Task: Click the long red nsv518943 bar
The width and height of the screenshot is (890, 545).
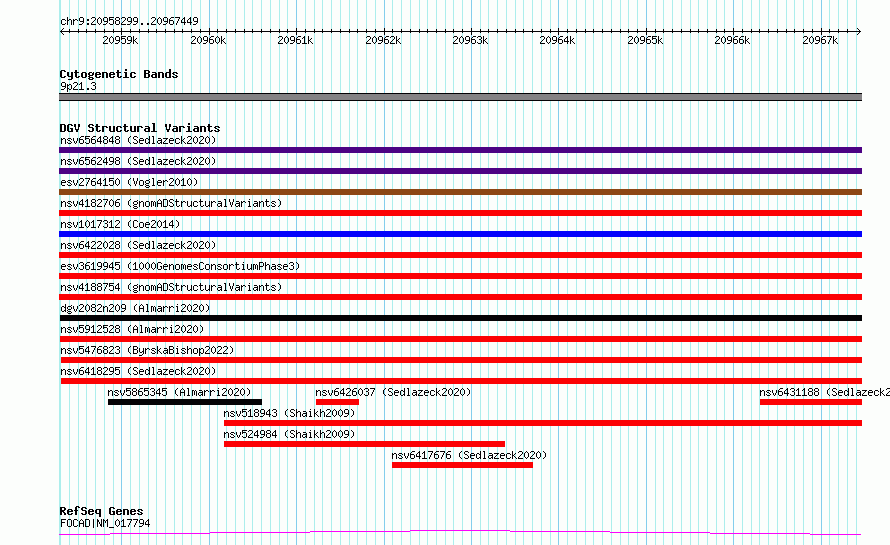Action: pyautogui.click(x=543, y=424)
